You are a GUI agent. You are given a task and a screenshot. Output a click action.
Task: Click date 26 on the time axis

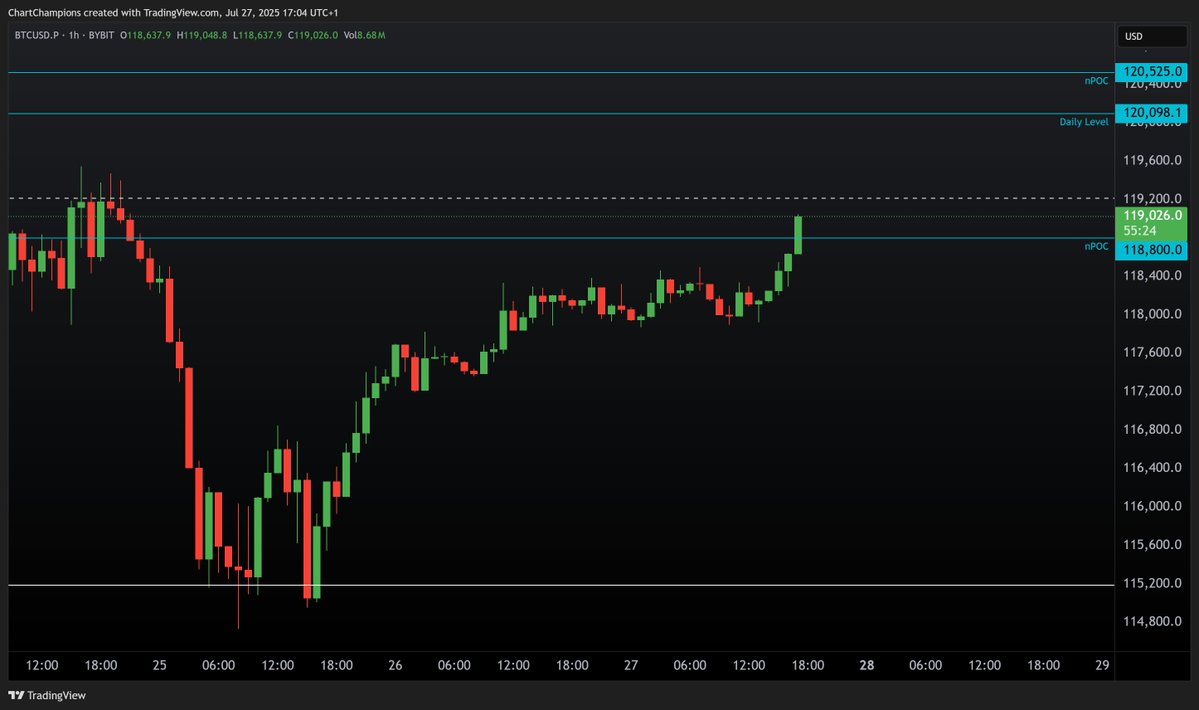pyautogui.click(x=395, y=666)
